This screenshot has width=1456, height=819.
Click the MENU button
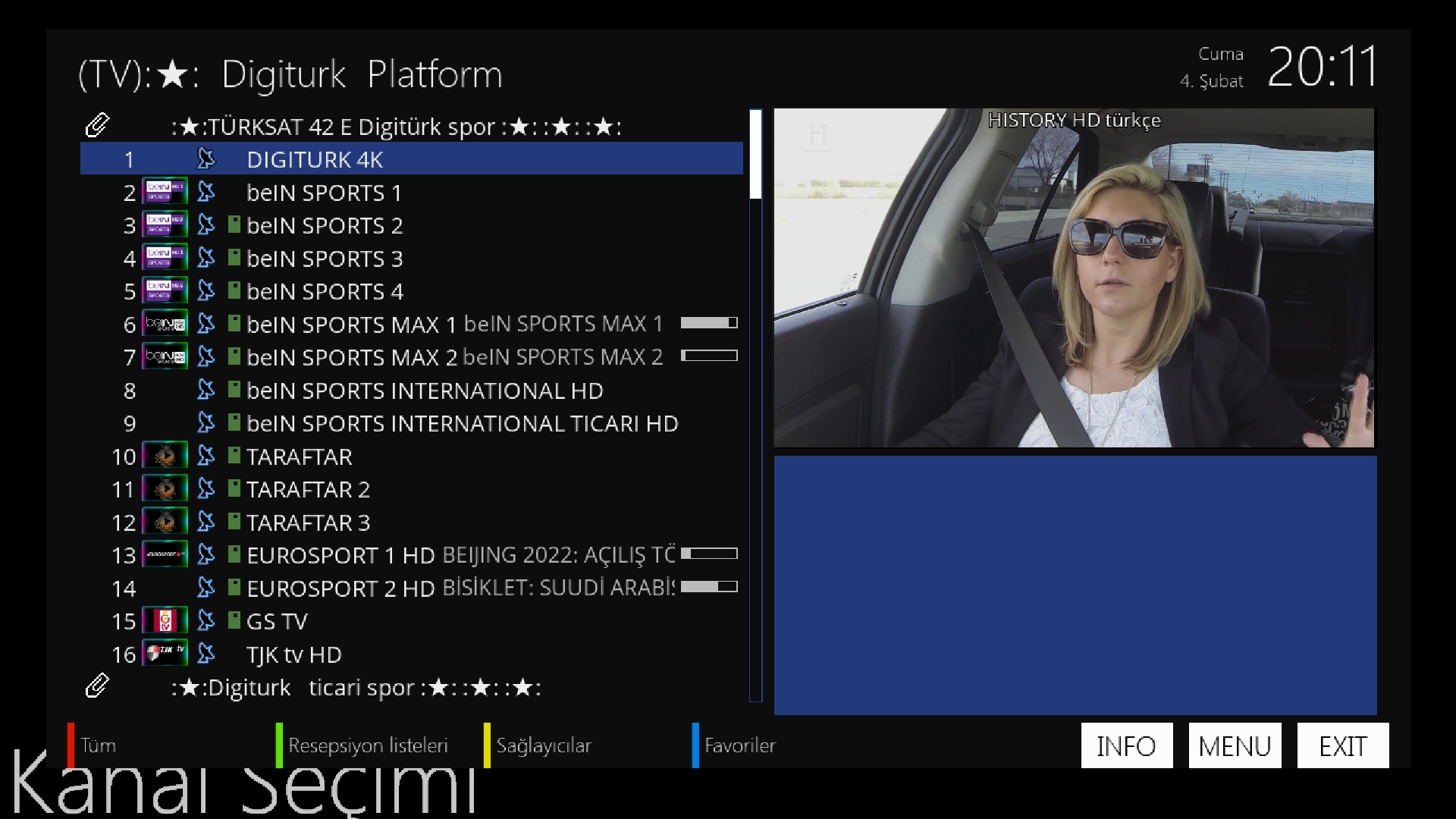[x=1235, y=745]
